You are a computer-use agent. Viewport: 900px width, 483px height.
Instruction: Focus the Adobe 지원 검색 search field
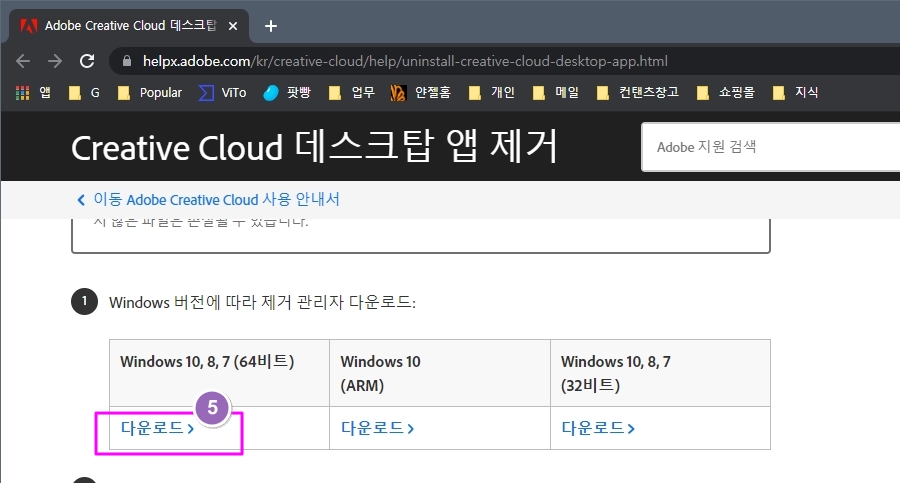770,147
